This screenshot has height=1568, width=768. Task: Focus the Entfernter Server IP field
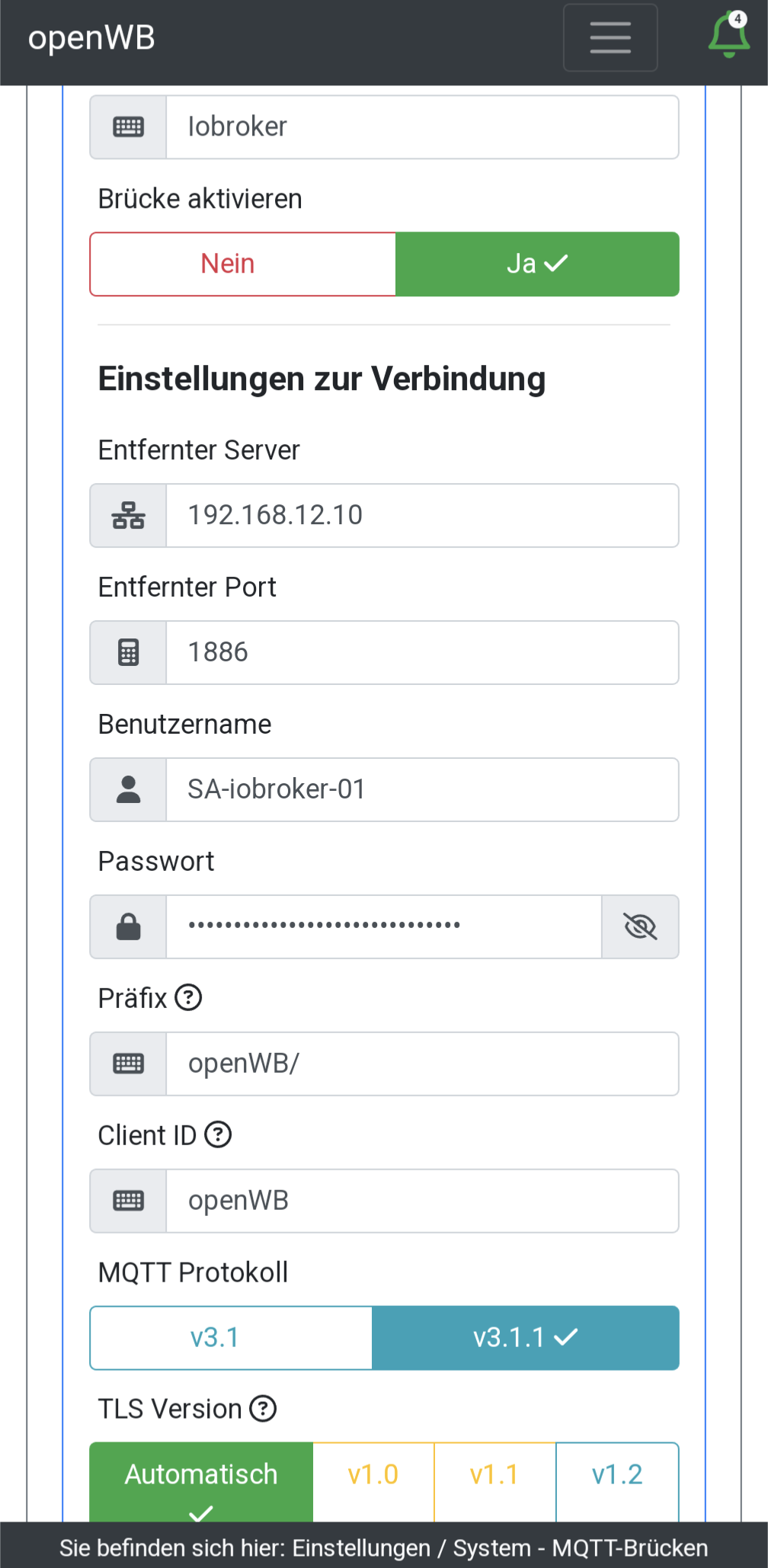tap(422, 515)
